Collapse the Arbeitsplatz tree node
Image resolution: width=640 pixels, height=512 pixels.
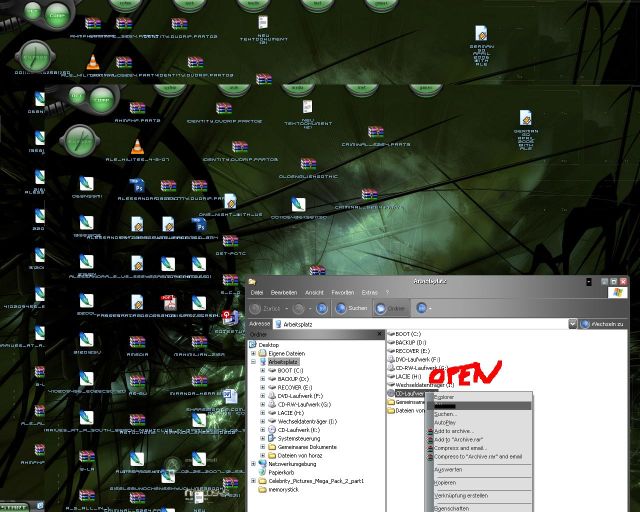coord(253,361)
